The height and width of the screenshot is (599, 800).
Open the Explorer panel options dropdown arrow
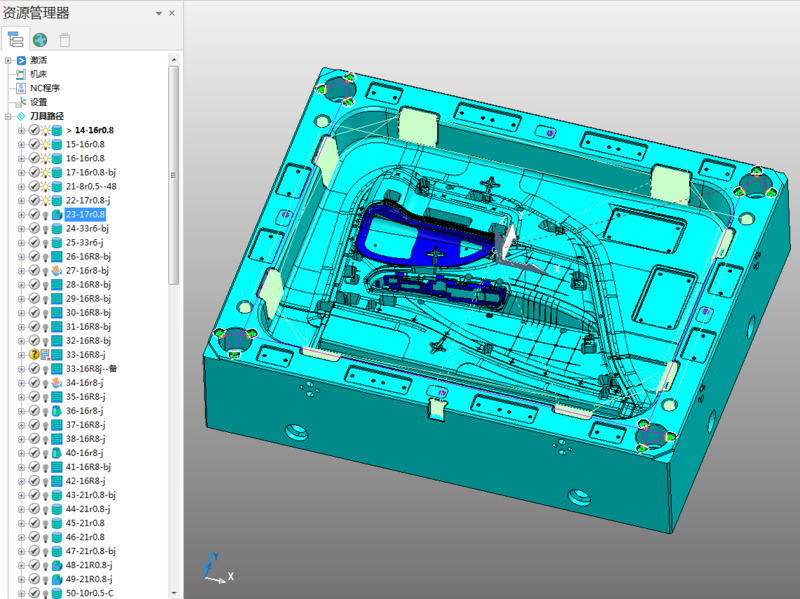tap(158, 14)
